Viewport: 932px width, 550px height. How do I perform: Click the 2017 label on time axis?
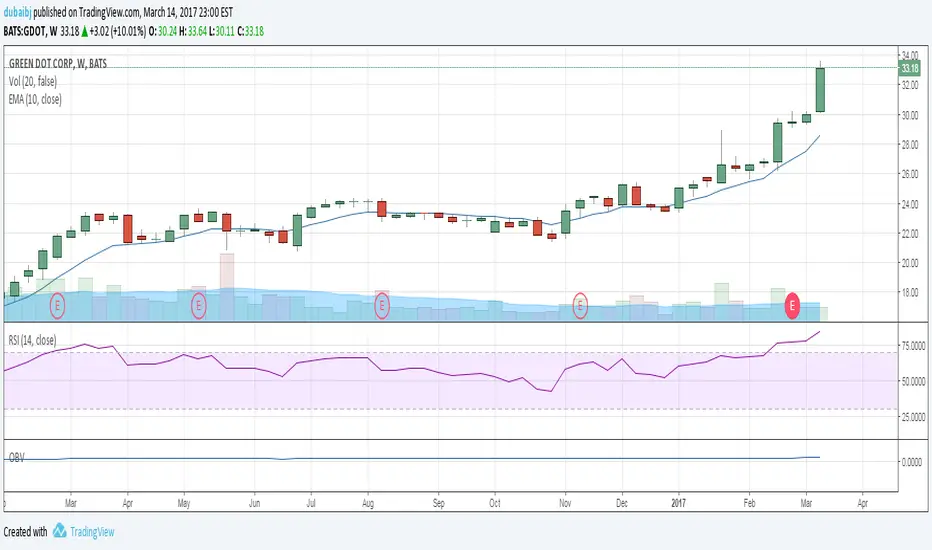(678, 503)
